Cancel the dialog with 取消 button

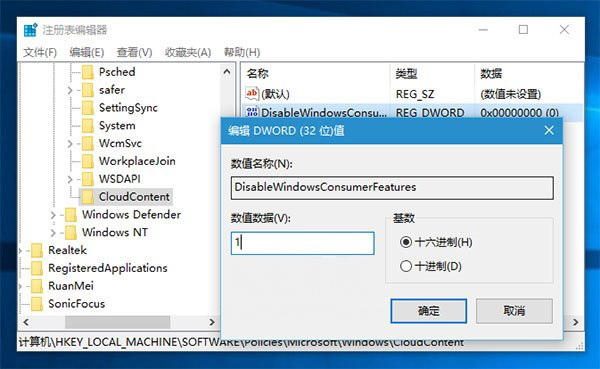coord(514,311)
